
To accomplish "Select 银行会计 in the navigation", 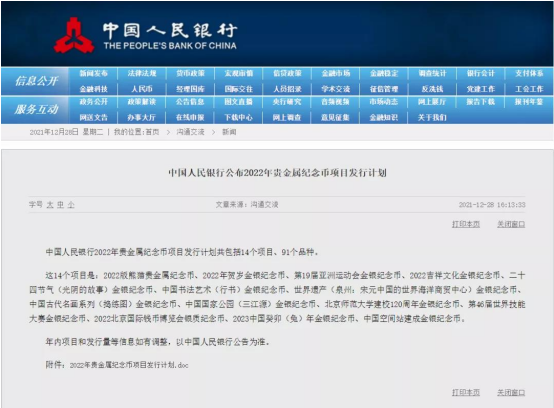I will 481,73.
